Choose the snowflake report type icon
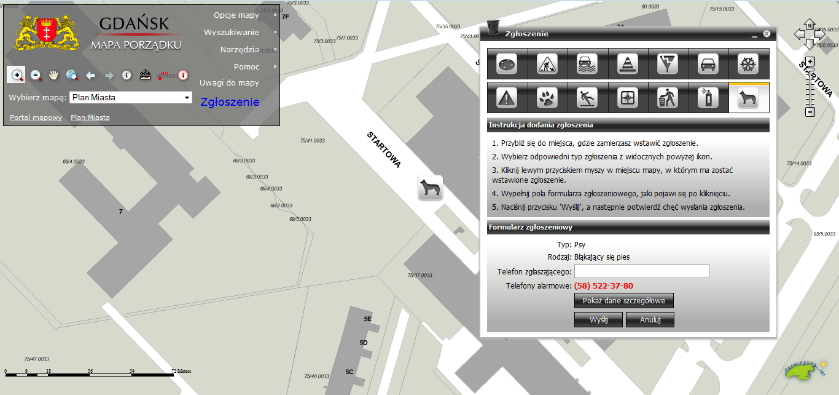This screenshot has width=839, height=395. [x=749, y=64]
